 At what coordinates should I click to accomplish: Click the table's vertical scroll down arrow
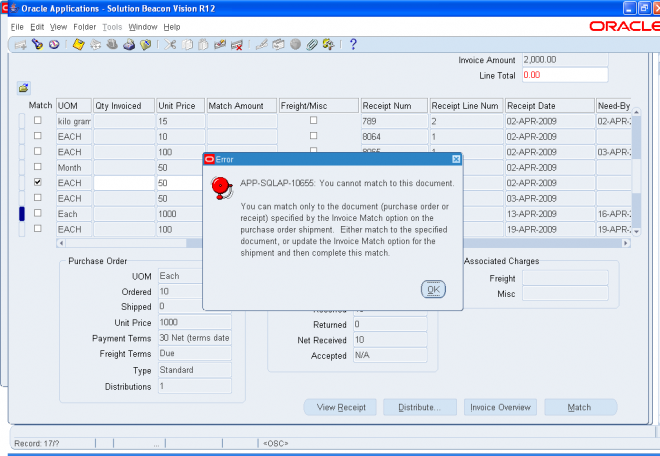click(x=636, y=232)
